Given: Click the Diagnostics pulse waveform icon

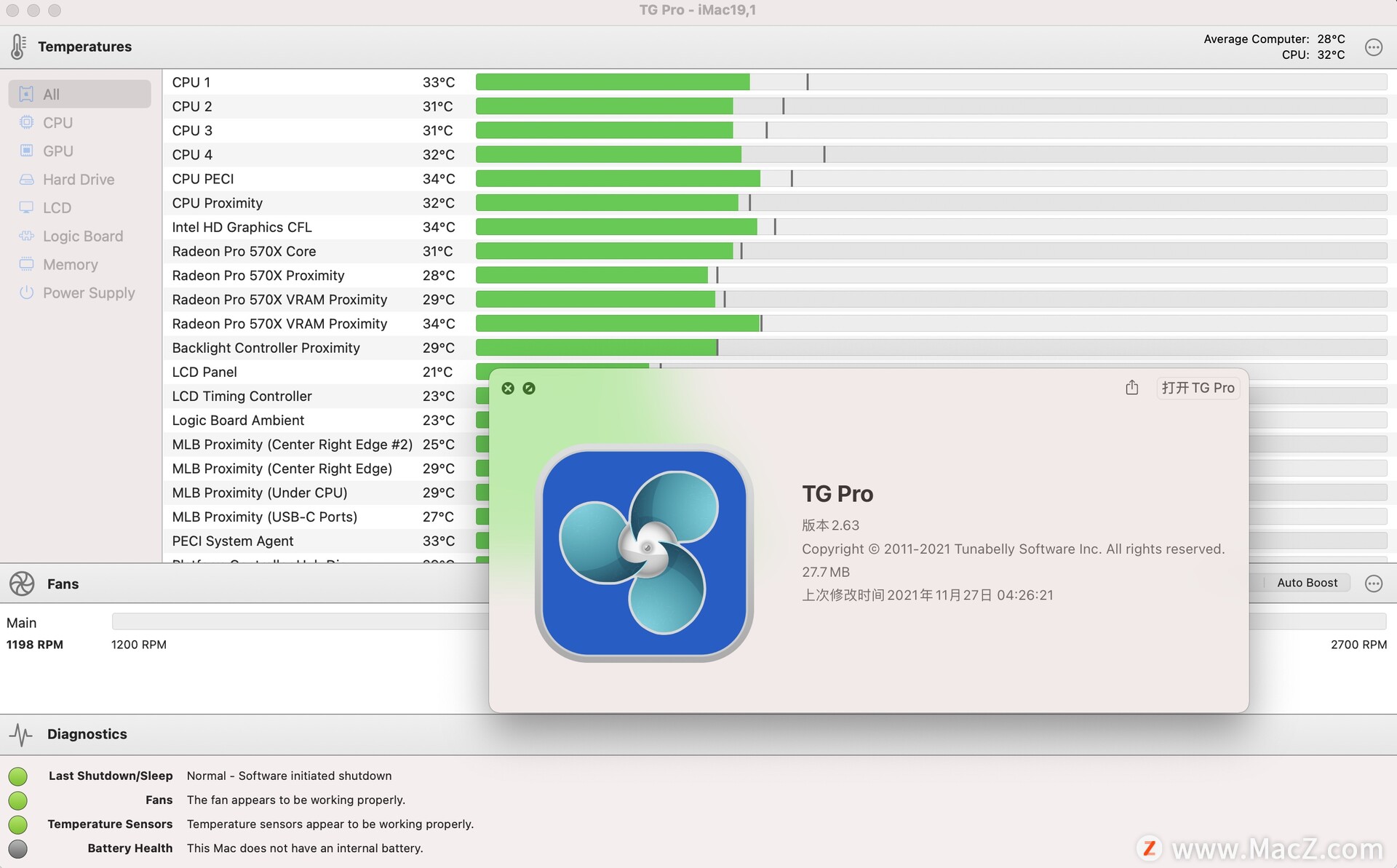Looking at the screenshot, I should (21, 734).
